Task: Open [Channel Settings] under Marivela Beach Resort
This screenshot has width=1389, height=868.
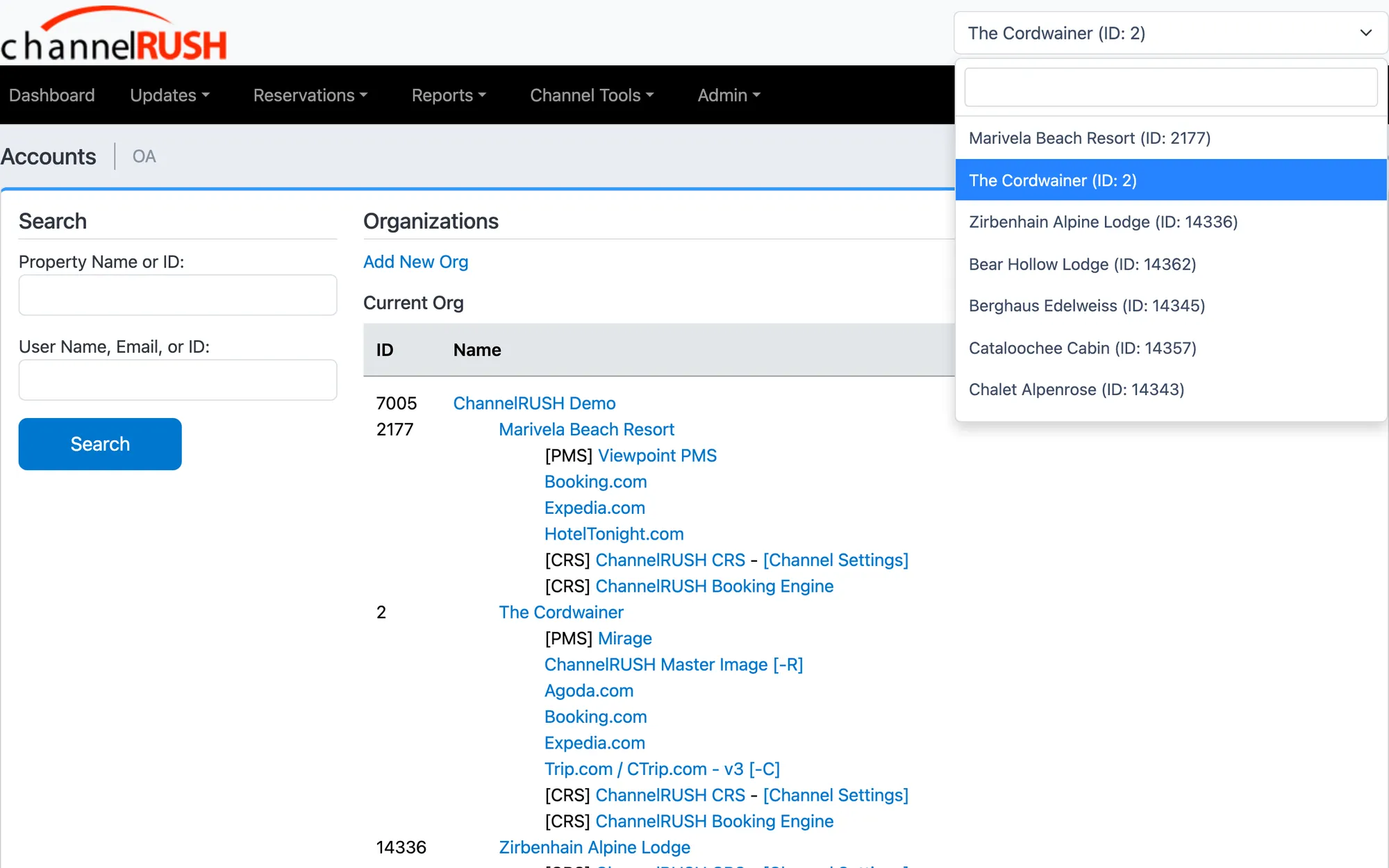Action: point(836,560)
